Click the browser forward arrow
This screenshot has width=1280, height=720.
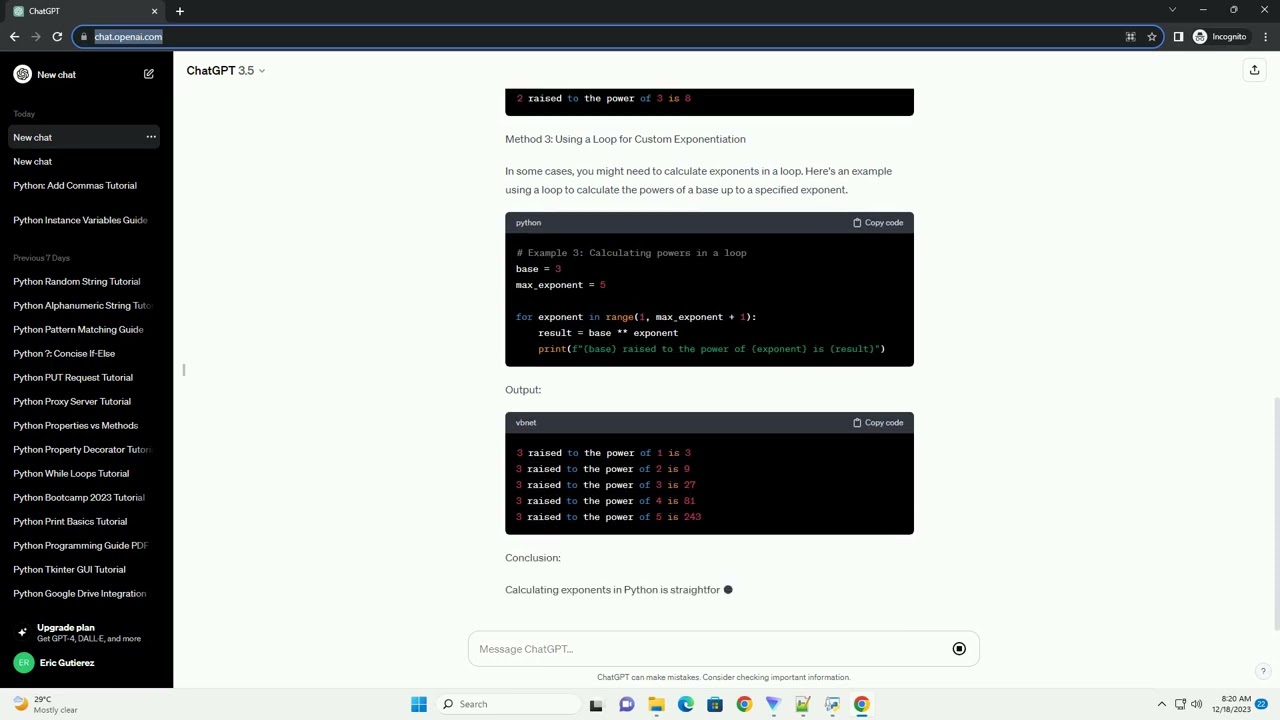pyautogui.click(x=36, y=37)
